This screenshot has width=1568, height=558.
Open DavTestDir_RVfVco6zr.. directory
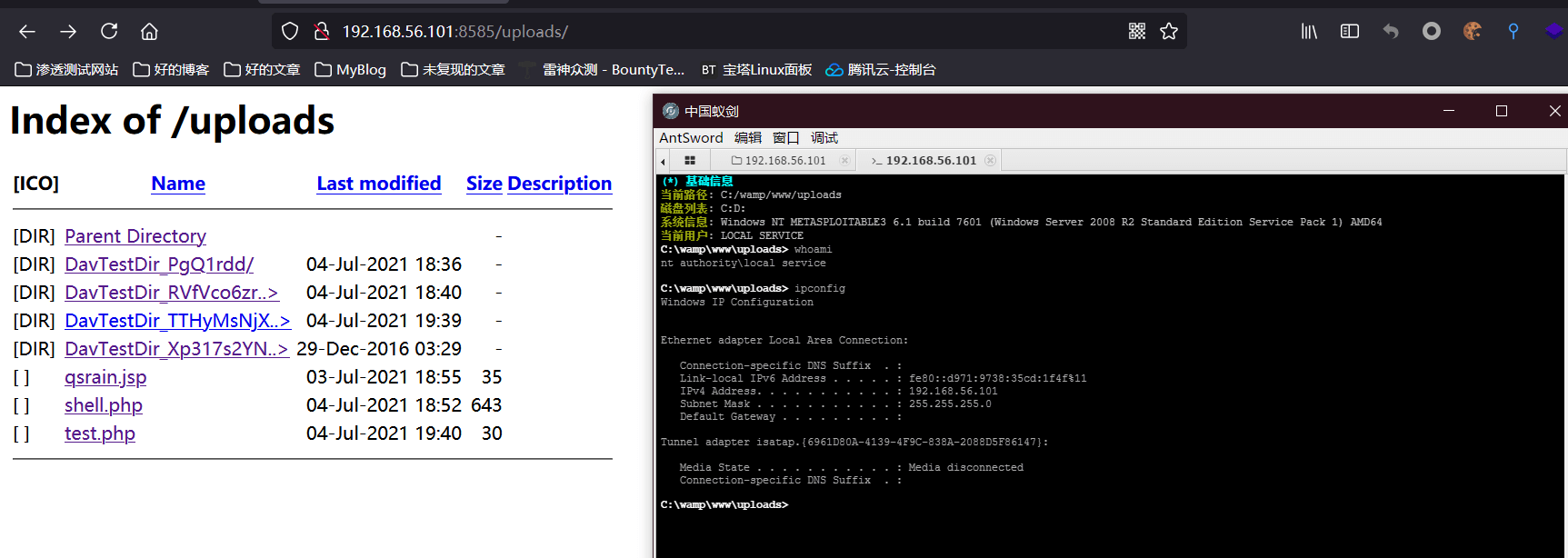(x=172, y=293)
